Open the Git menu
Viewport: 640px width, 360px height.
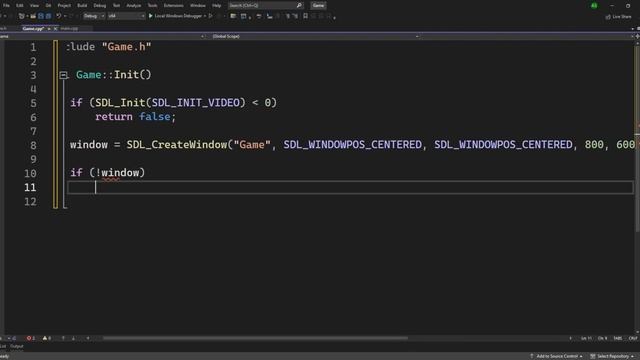point(48,6)
